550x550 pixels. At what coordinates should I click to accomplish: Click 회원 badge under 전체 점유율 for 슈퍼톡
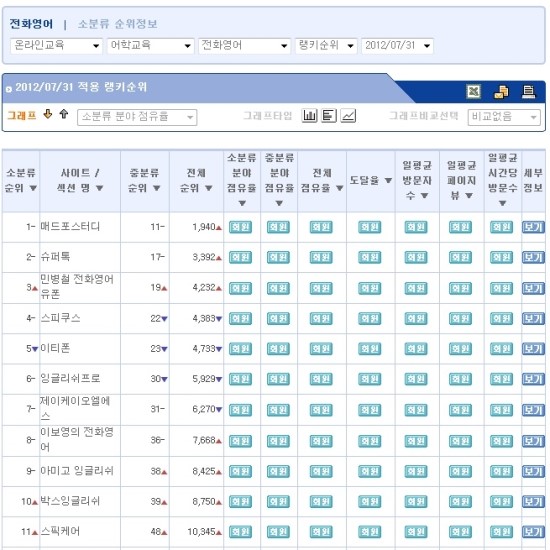[x=321, y=257]
